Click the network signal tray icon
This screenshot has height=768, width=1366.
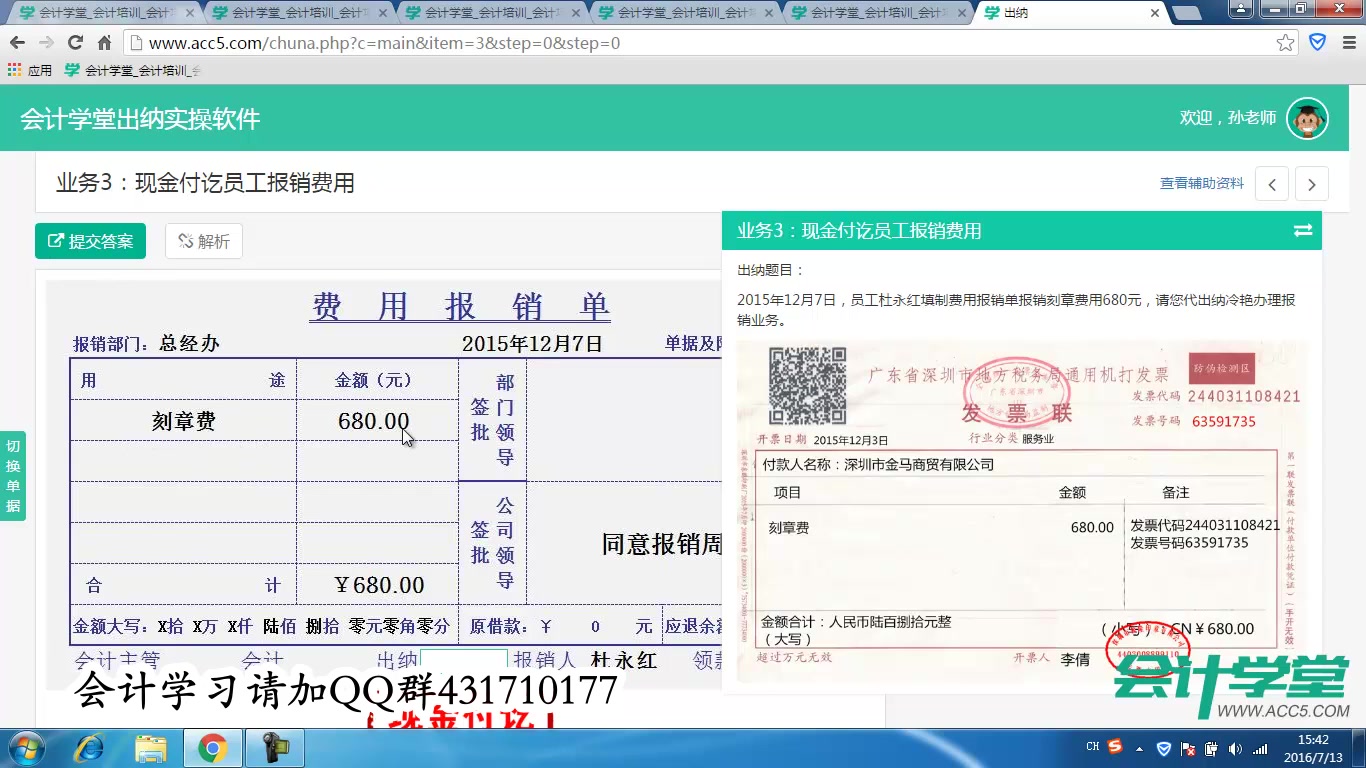point(1260,748)
